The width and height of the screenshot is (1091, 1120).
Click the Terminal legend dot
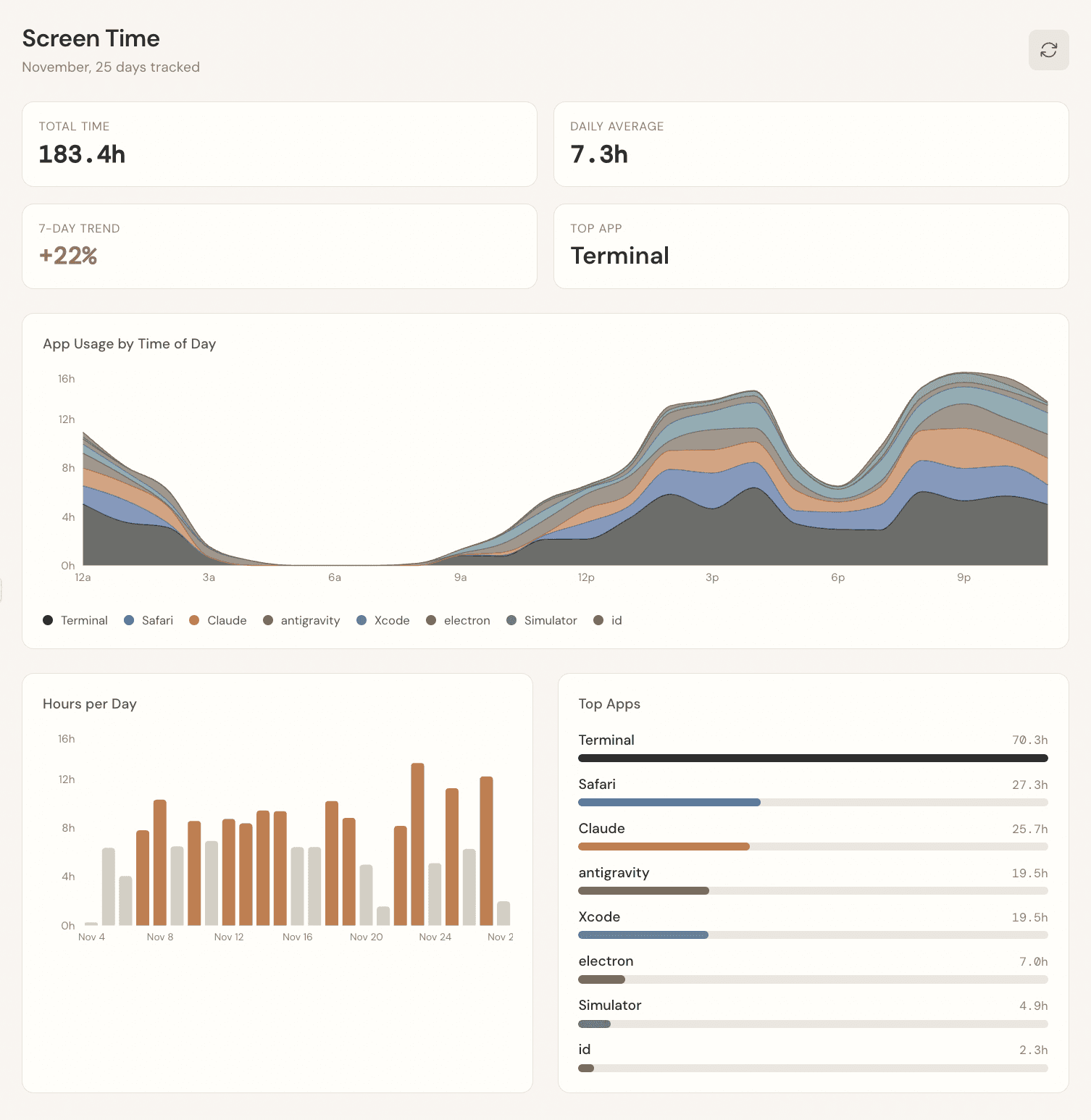click(47, 620)
